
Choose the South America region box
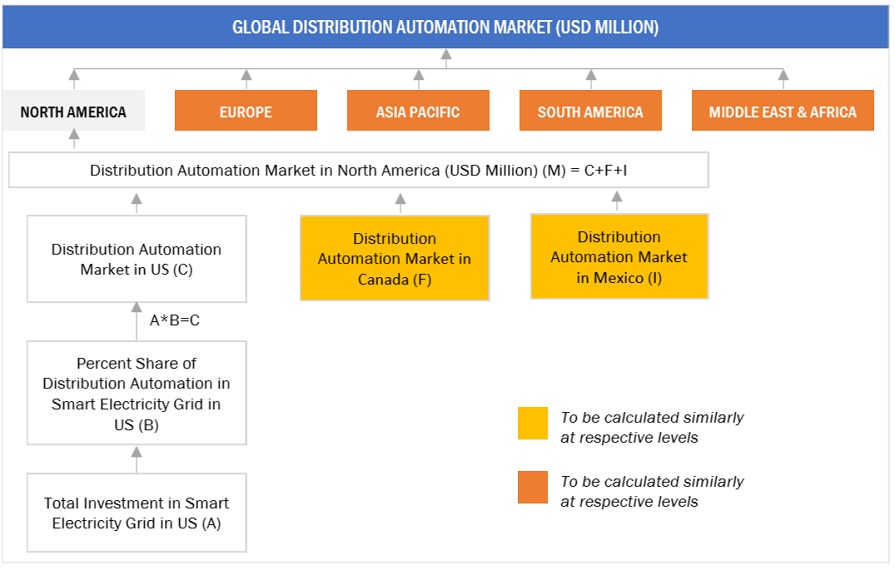[590, 111]
